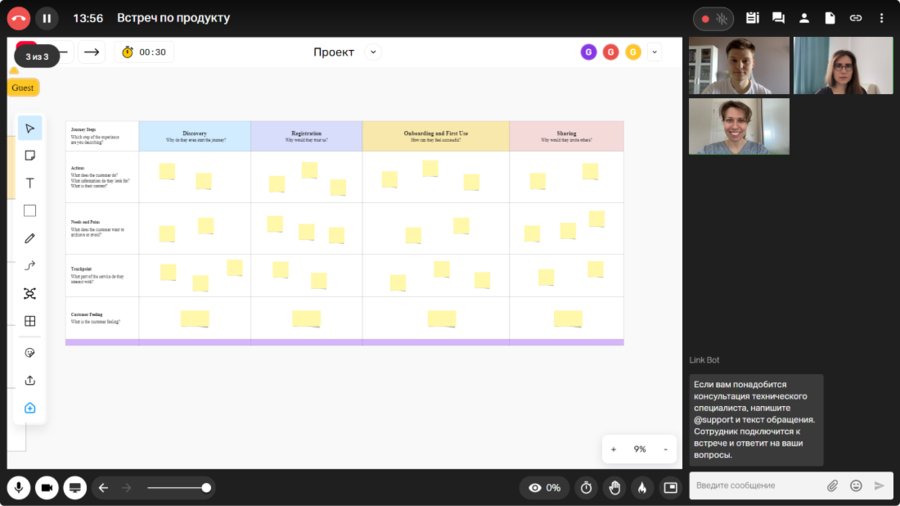Select the connector arrow tool
The height and width of the screenshot is (506, 900).
click(30, 266)
